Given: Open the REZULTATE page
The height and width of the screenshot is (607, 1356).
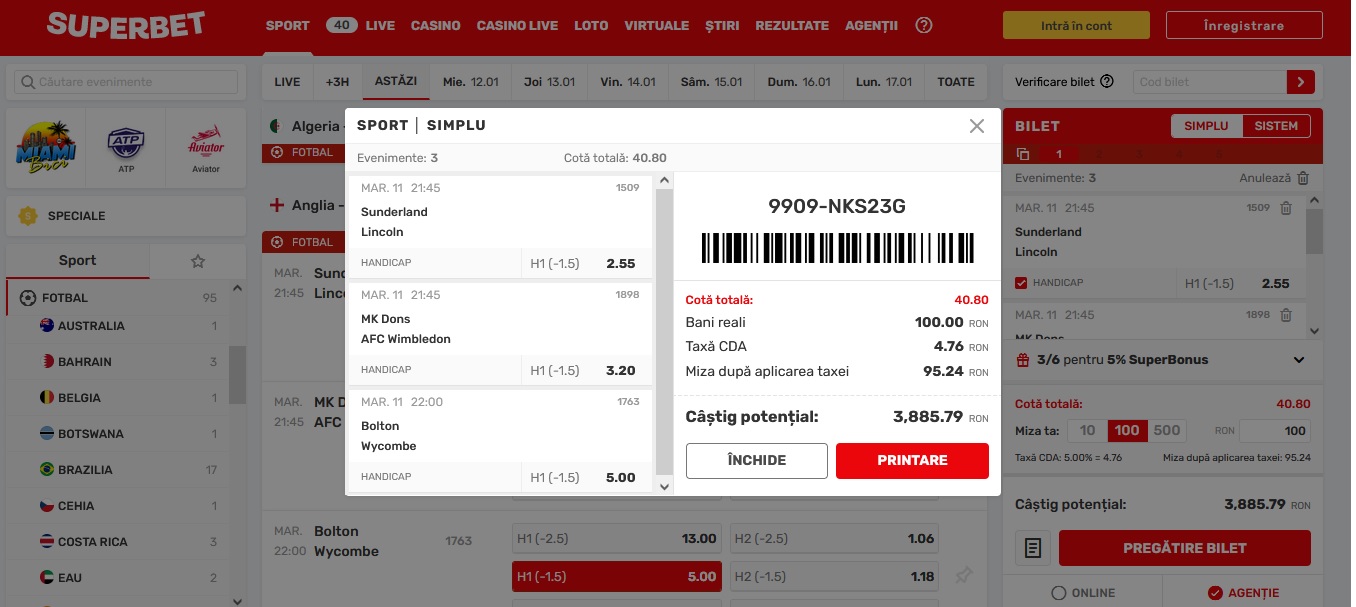Looking at the screenshot, I should tap(792, 26).
